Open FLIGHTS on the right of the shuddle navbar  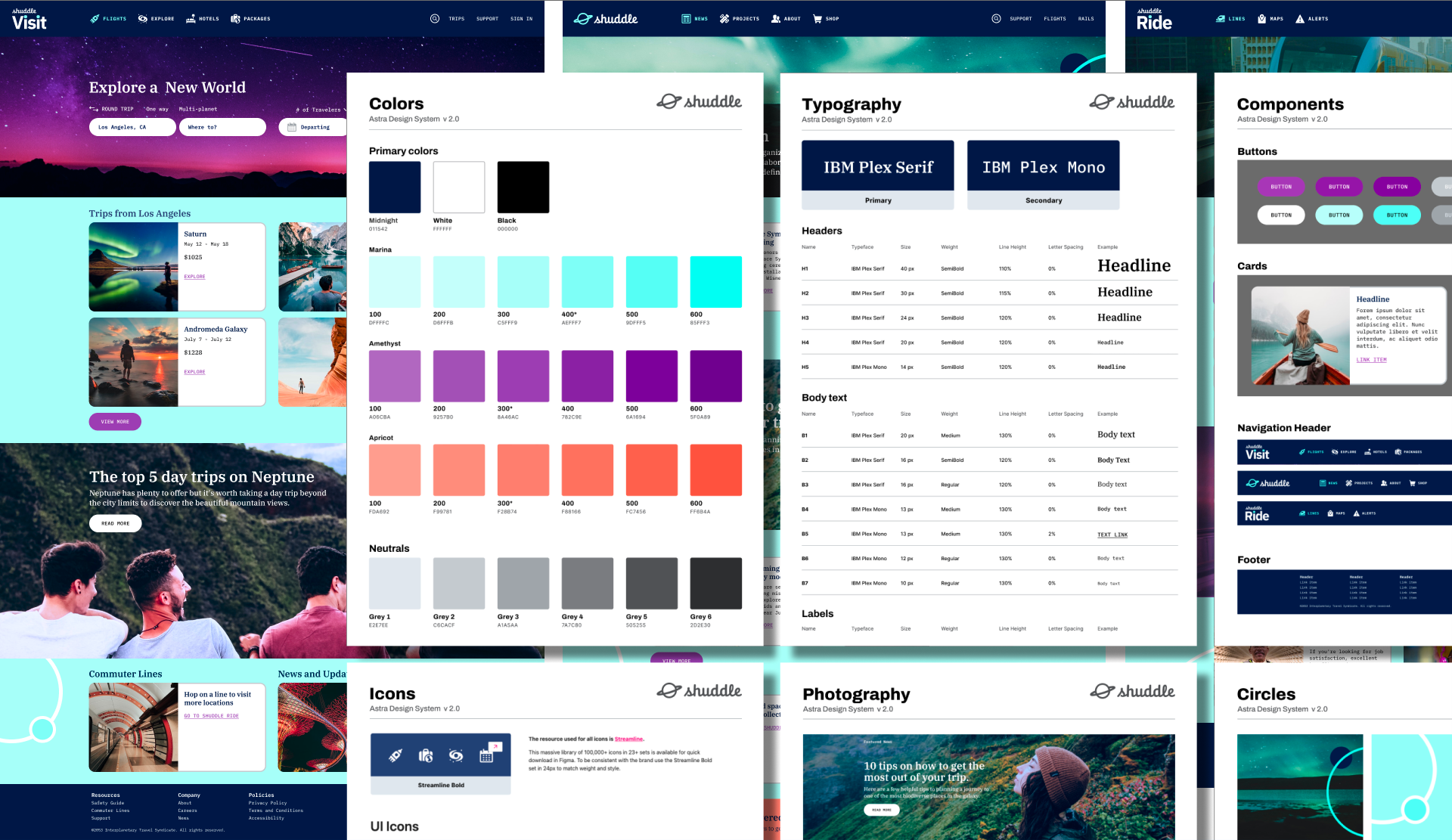tap(1055, 19)
